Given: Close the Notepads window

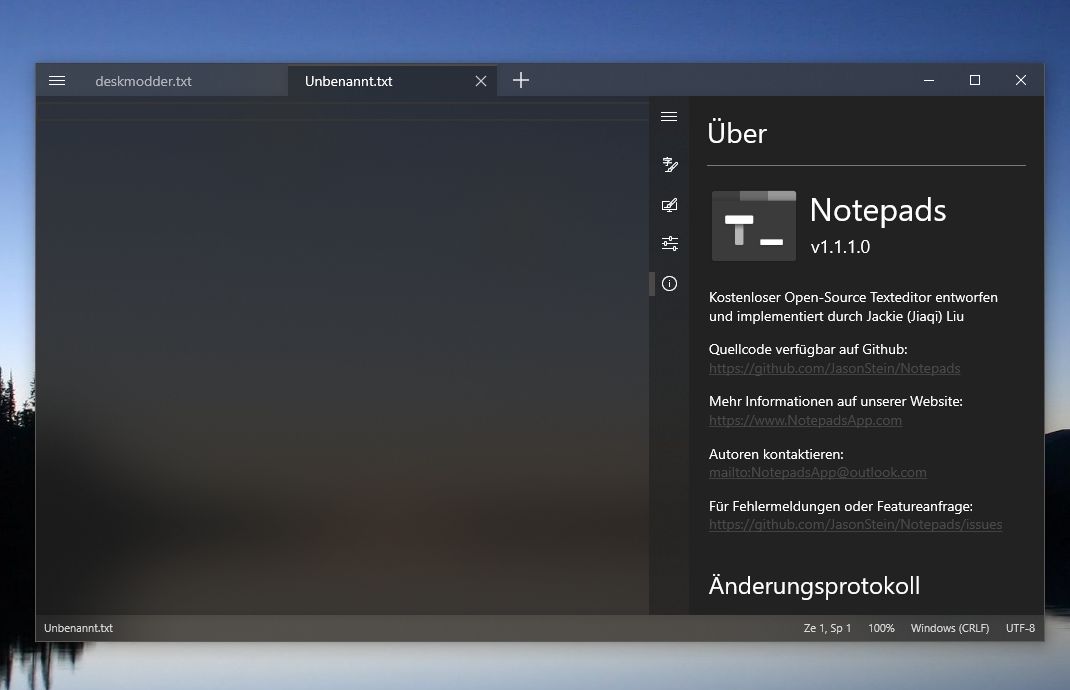Looking at the screenshot, I should pos(1021,81).
